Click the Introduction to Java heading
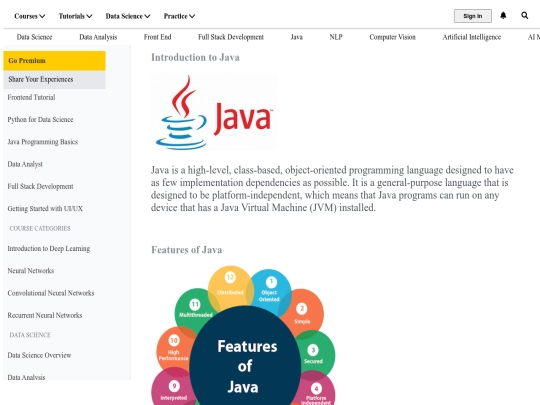This screenshot has width=540, height=405. 195,57
